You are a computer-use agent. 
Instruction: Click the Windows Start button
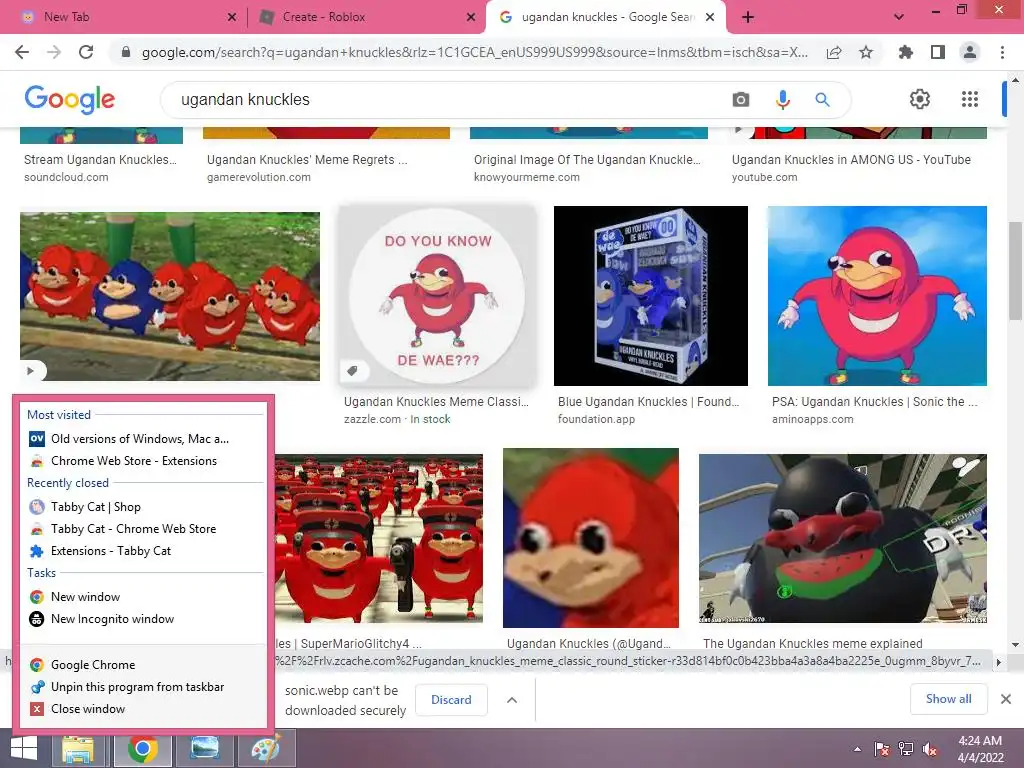[x=24, y=748]
